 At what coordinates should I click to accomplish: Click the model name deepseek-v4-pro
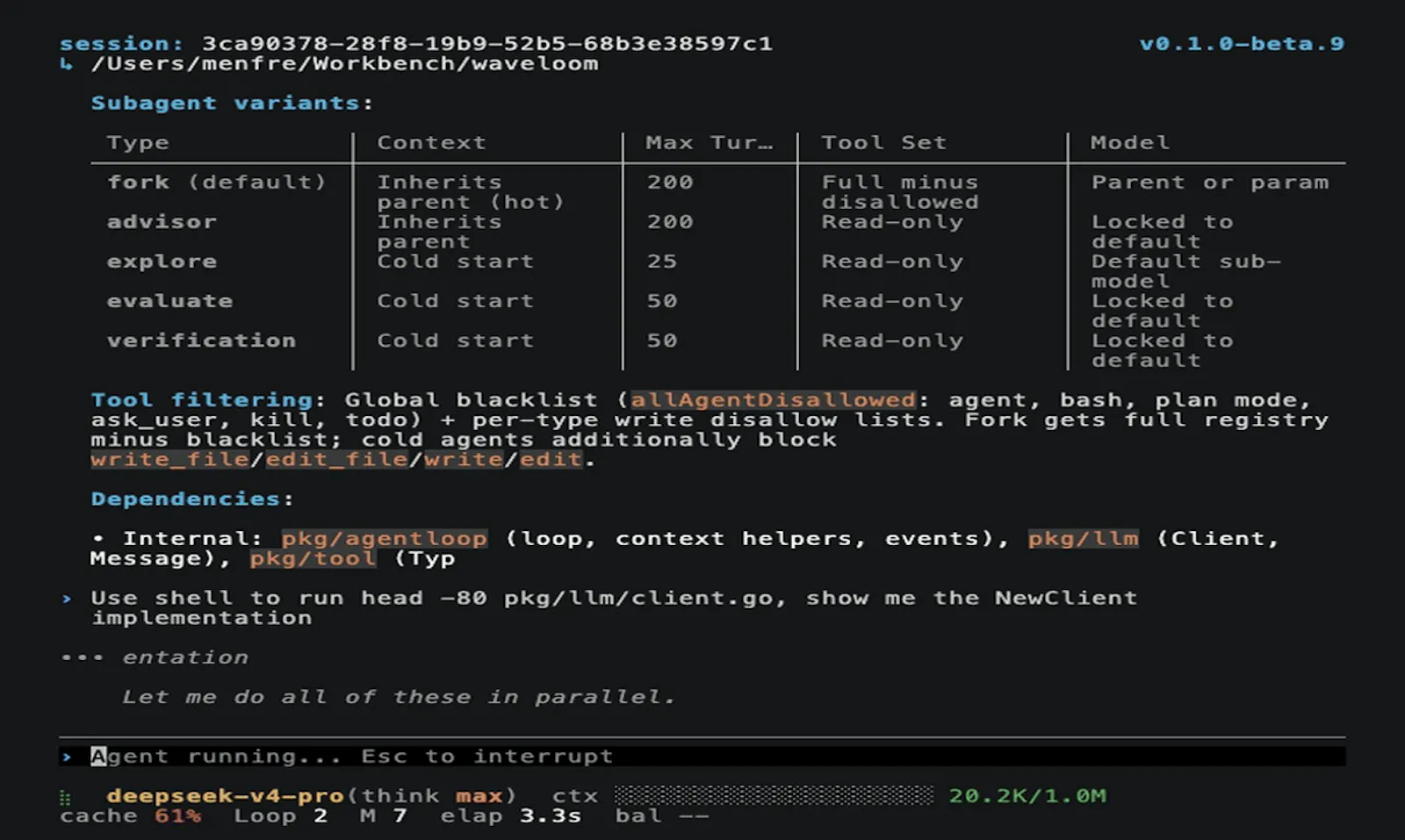pos(225,795)
